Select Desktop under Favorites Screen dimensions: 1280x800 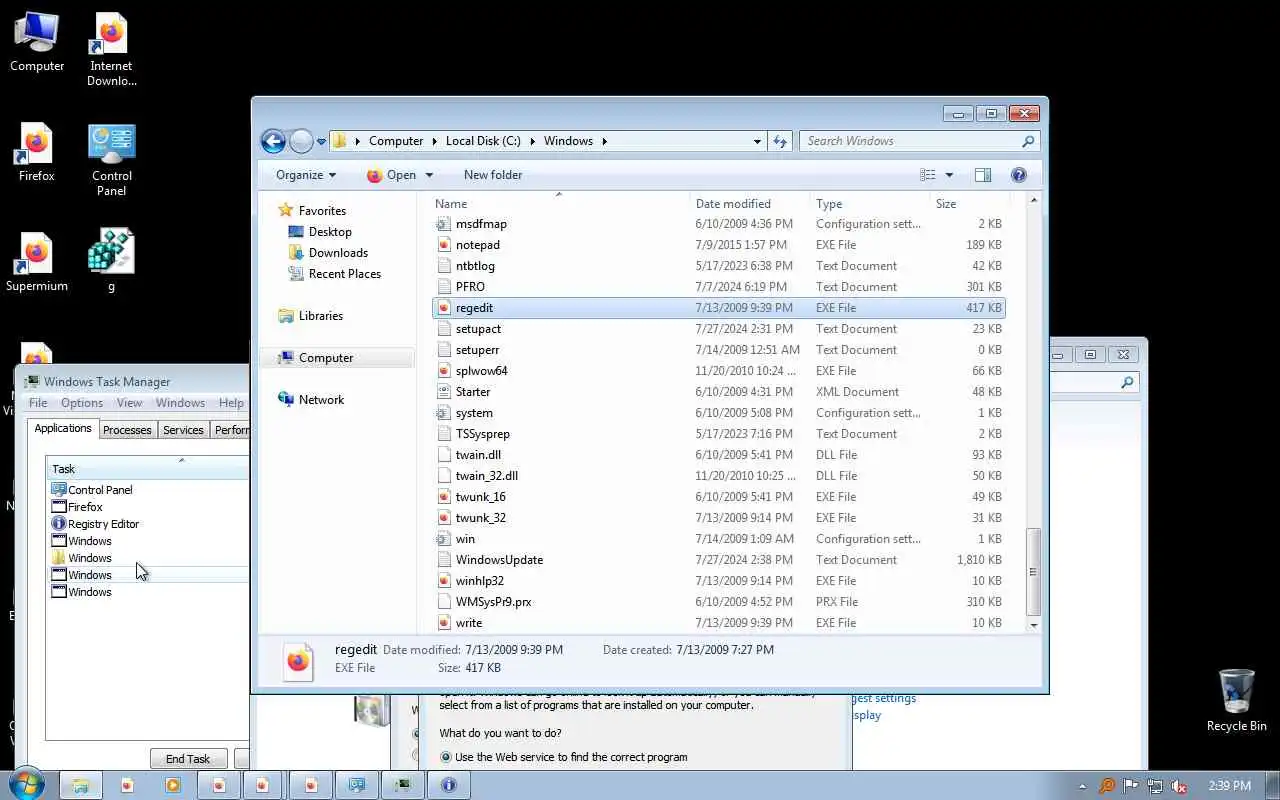330,232
